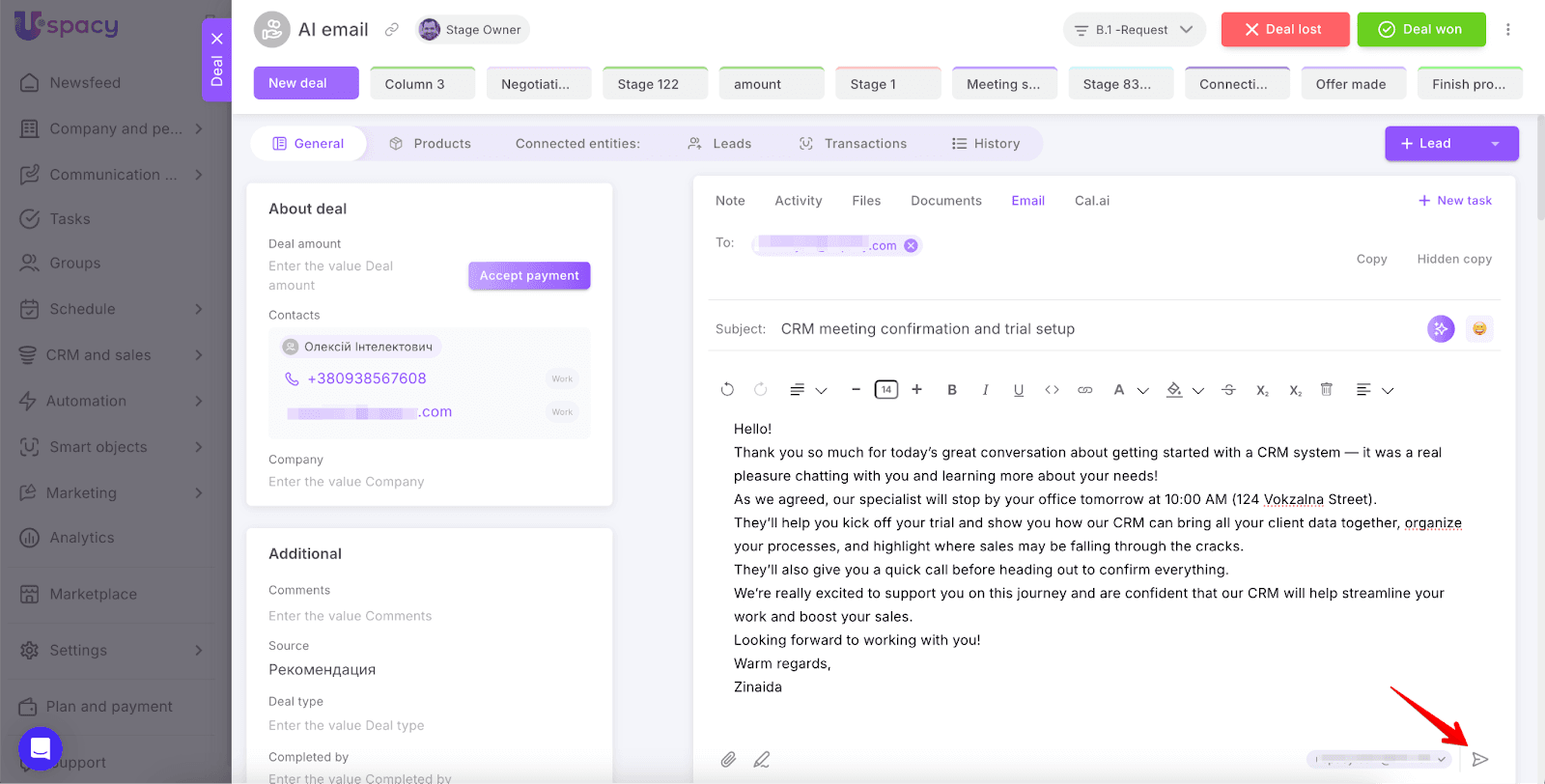1545x784 pixels.
Task: Open the emoji picker next to subject
Action: coord(1478,329)
